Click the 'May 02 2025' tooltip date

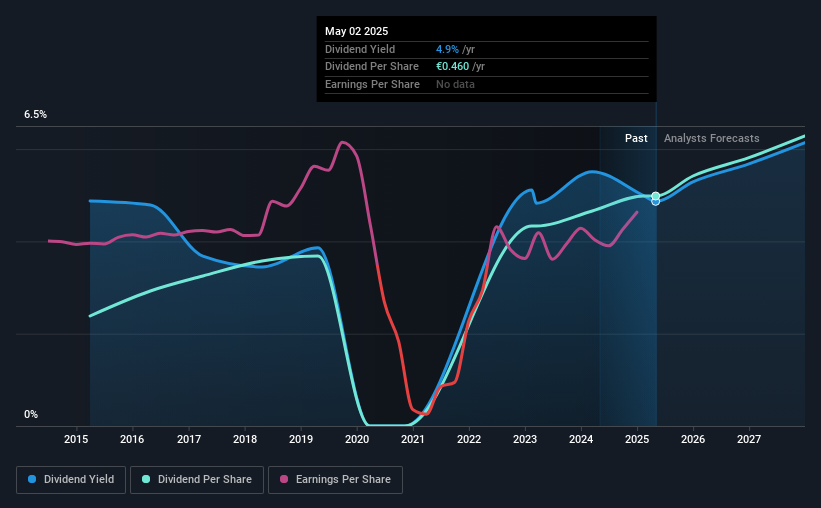[357, 31]
